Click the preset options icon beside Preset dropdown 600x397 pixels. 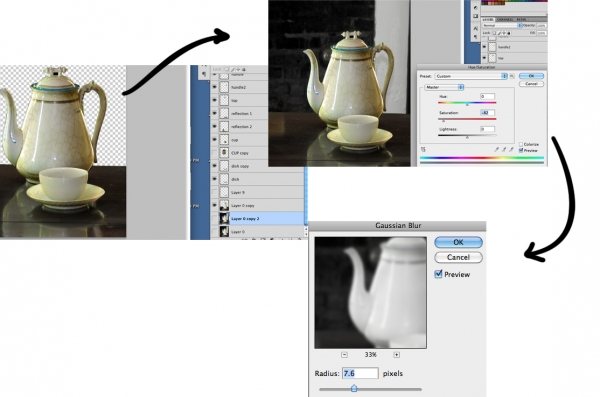(512, 76)
